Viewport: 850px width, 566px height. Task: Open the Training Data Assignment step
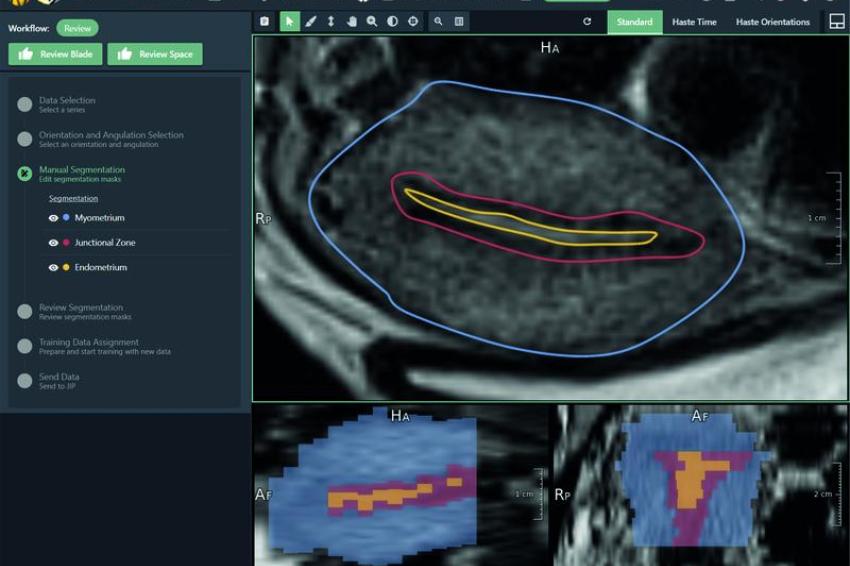pos(94,346)
